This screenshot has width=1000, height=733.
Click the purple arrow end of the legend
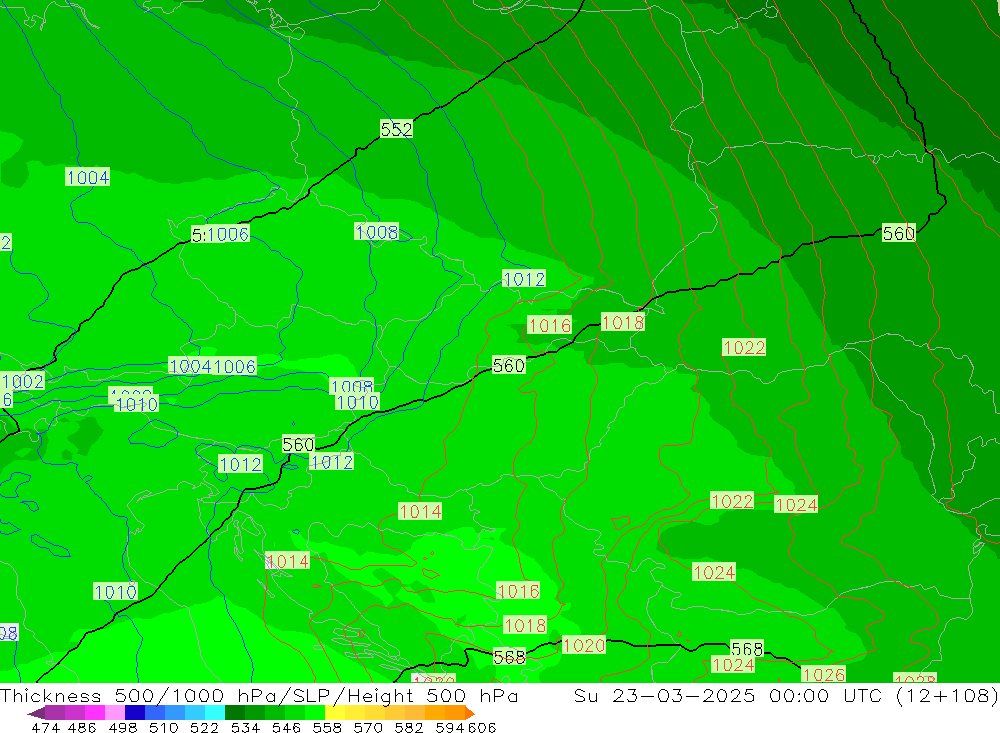36,713
